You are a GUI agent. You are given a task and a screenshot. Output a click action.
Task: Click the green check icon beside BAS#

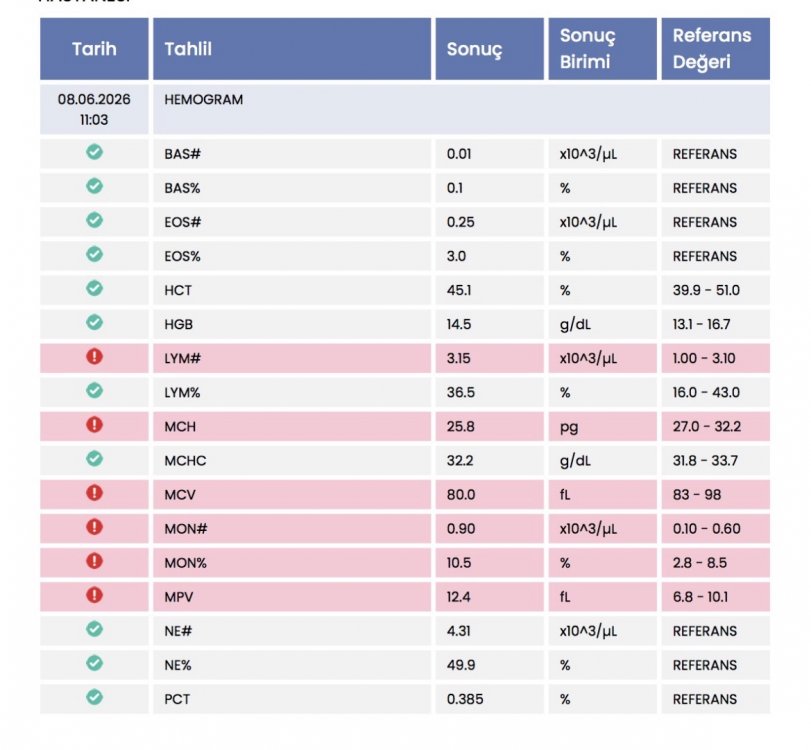pyautogui.click(x=94, y=152)
